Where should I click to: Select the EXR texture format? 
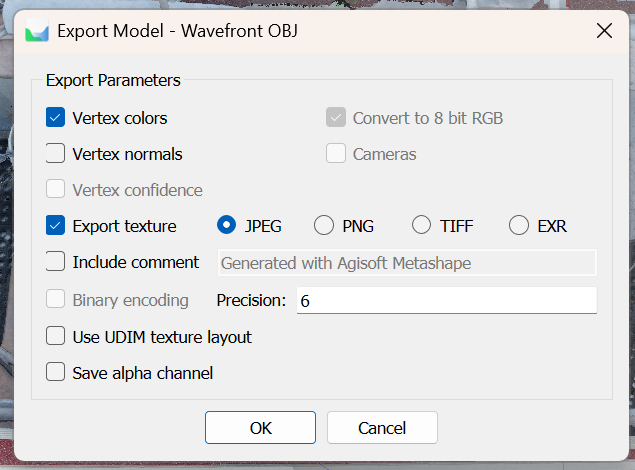[519, 226]
